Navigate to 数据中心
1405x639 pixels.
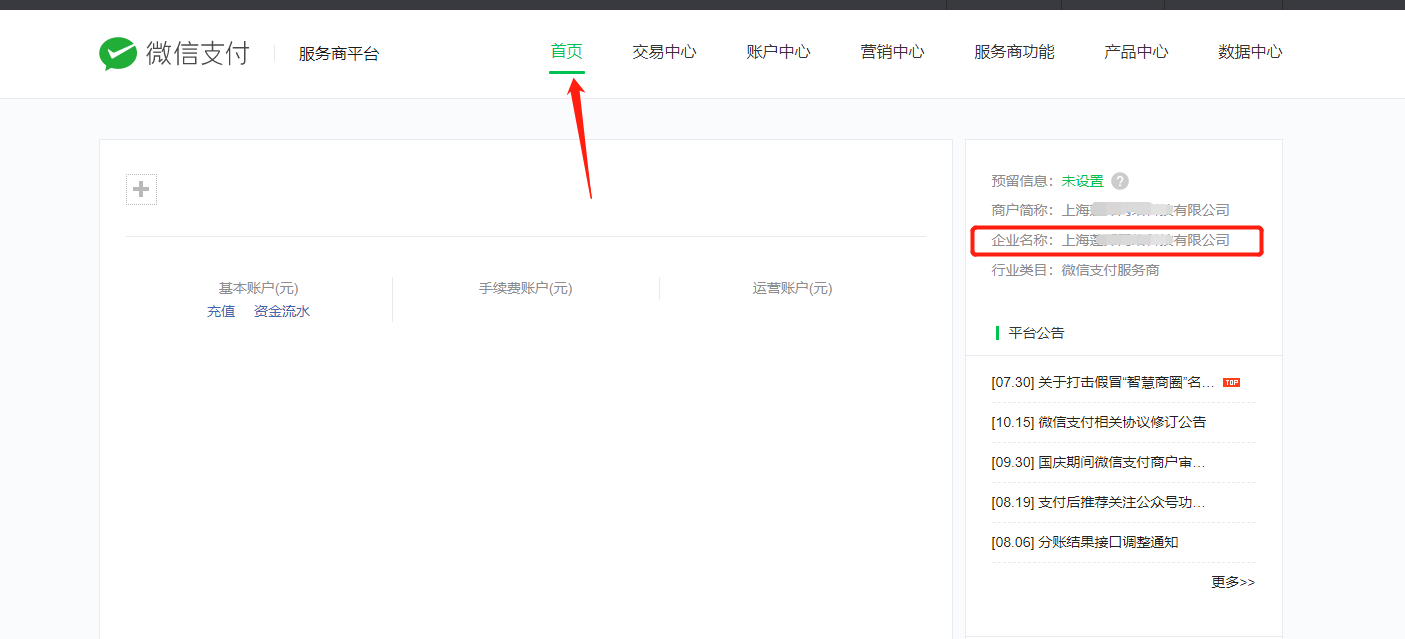pyautogui.click(x=1250, y=52)
